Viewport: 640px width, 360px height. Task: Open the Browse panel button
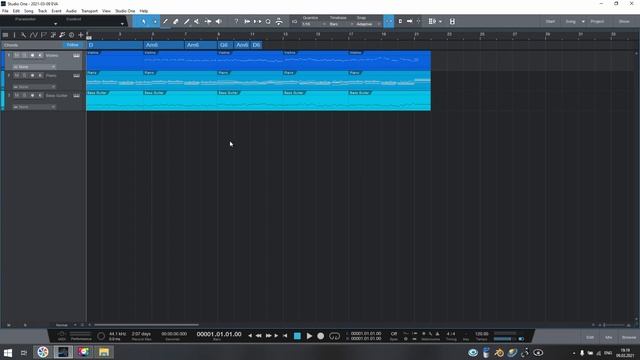coord(629,337)
